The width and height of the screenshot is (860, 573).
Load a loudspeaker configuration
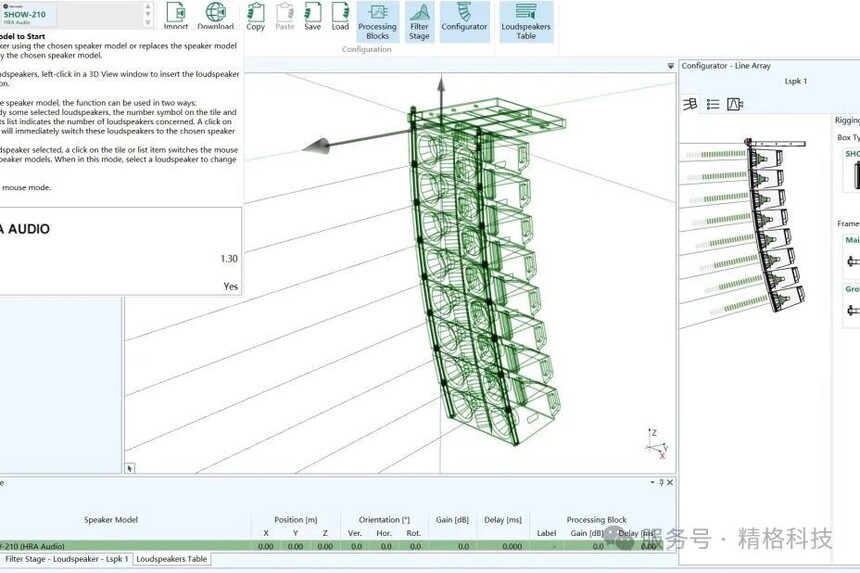(x=340, y=16)
